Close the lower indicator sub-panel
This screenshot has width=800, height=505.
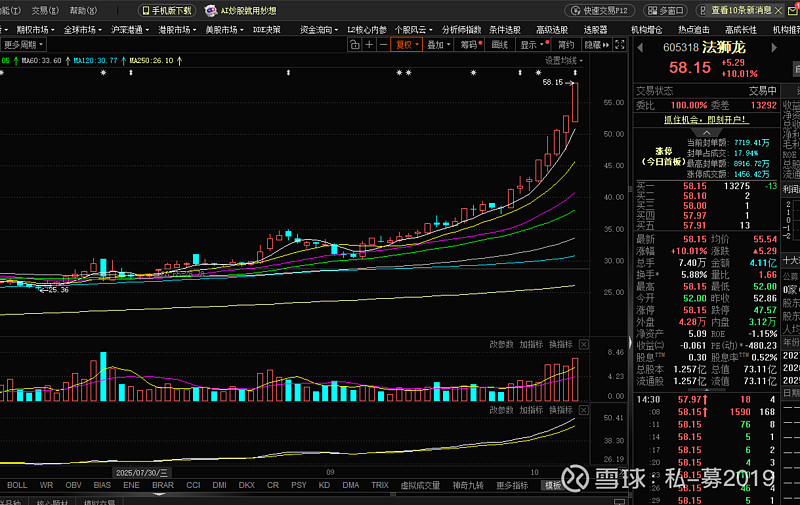584,410
